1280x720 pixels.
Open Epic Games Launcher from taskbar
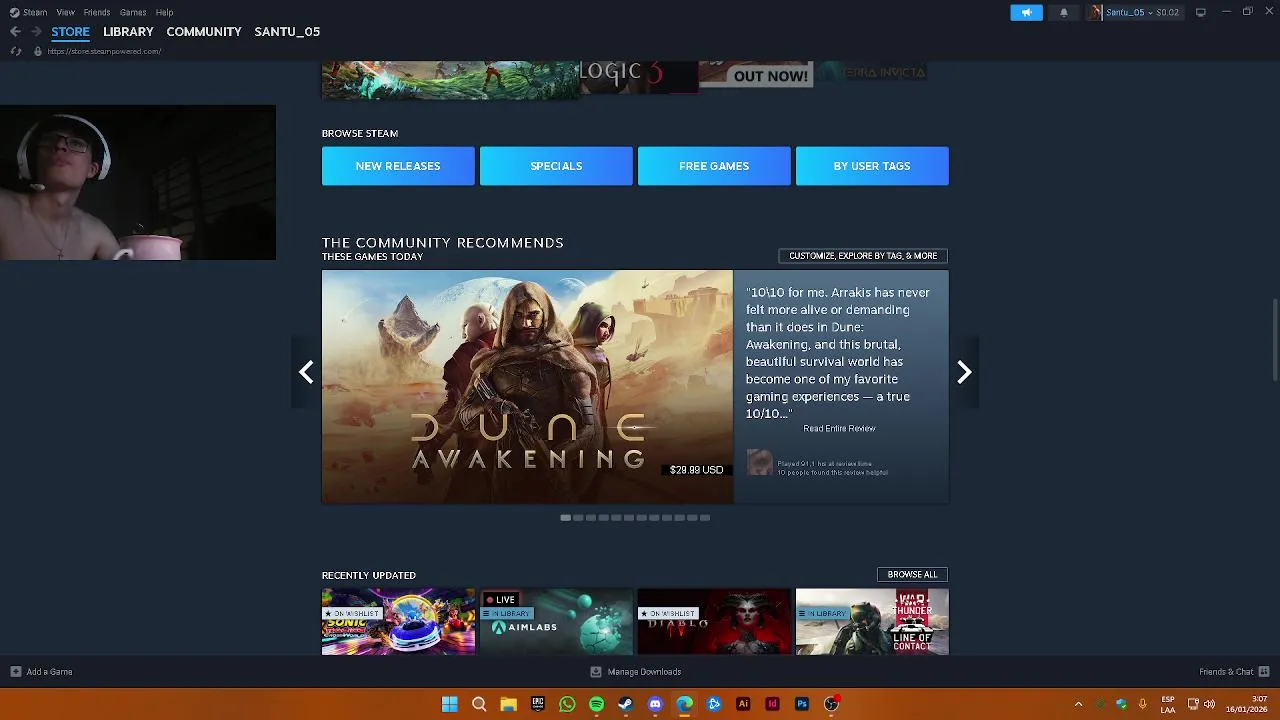[538, 704]
